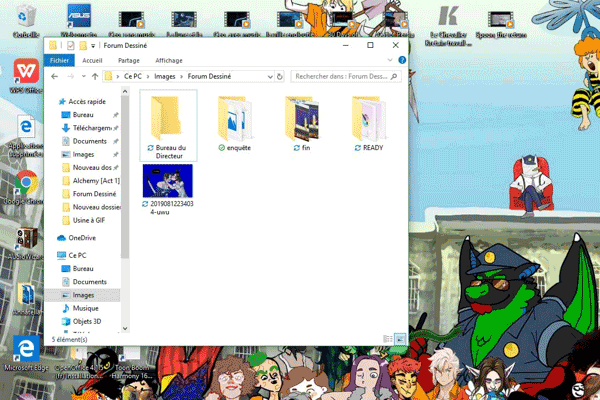Open Explorer help icon
This screenshot has width=600, height=400.
402,60
